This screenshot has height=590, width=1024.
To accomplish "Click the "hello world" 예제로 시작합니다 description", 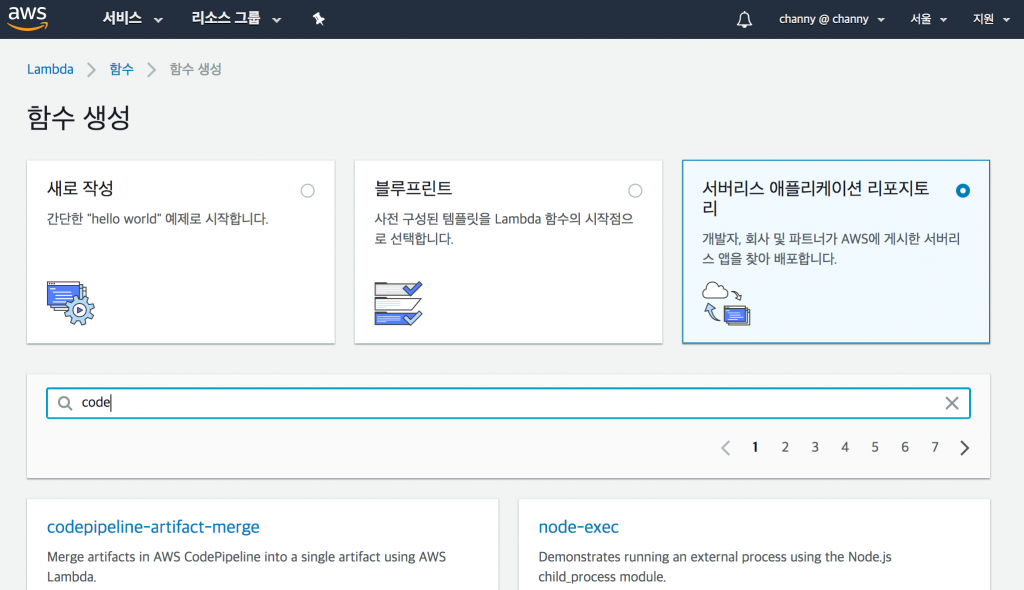I will 157,219.
